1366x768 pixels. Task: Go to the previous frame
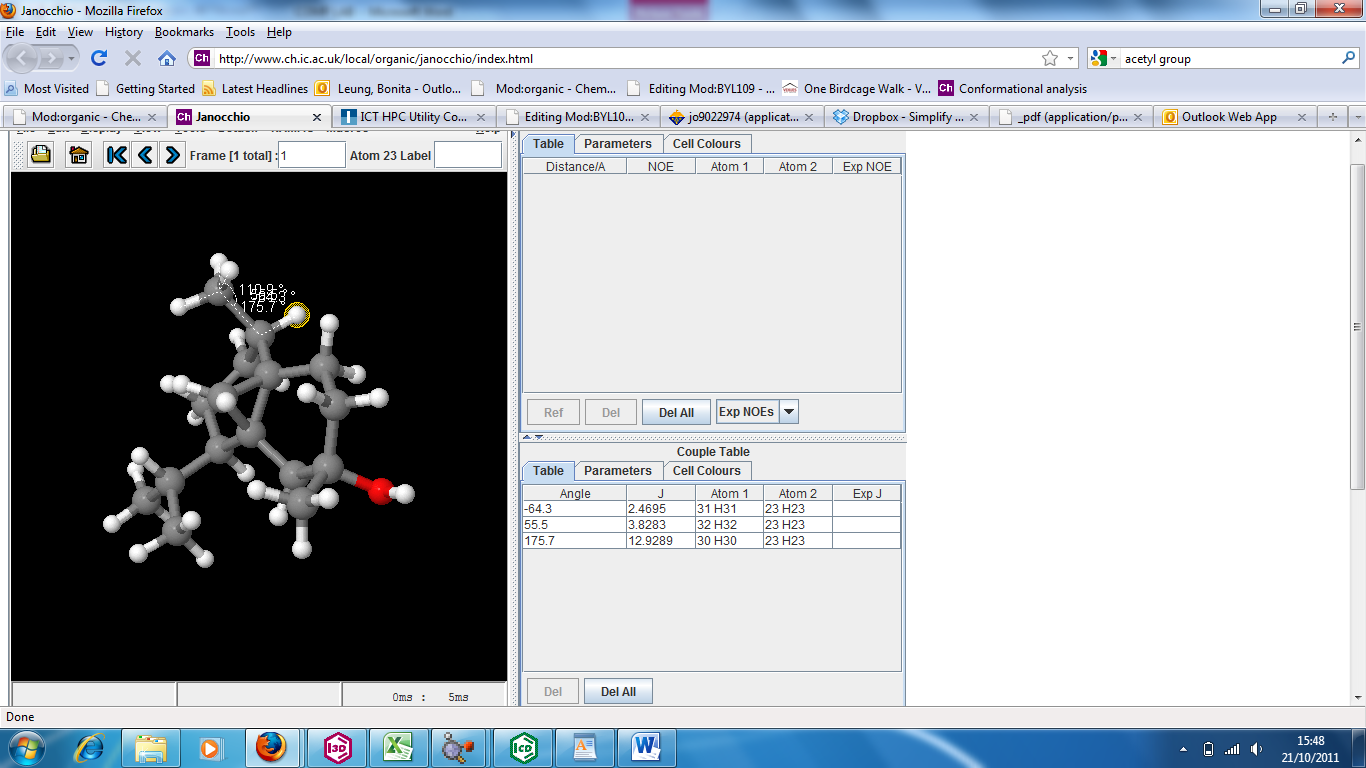(x=145, y=155)
